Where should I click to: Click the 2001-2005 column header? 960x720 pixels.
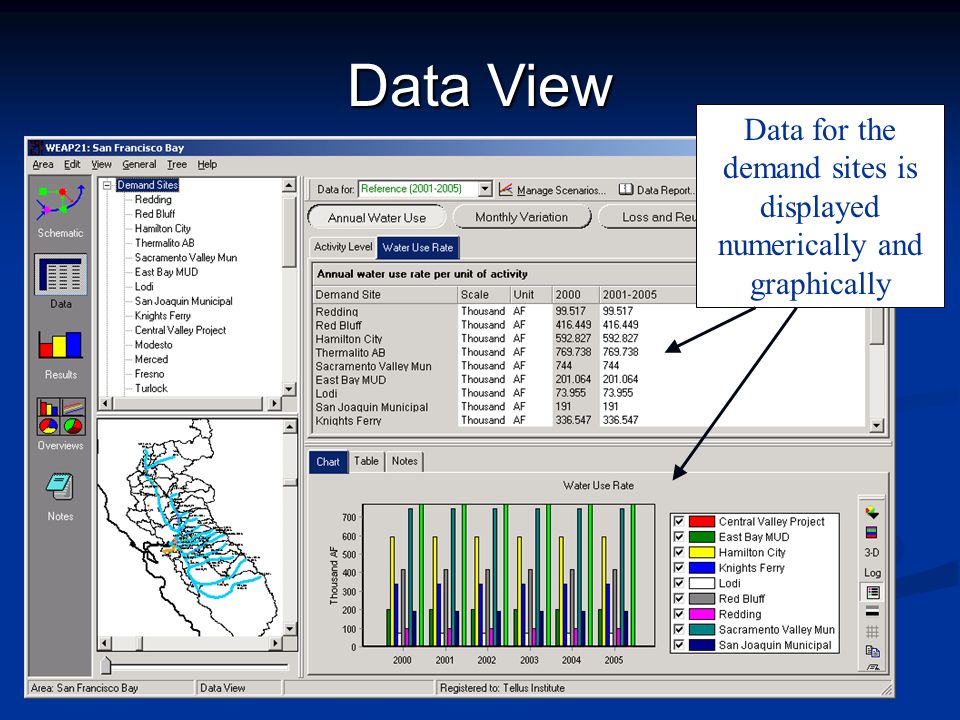click(x=647, y=294)
